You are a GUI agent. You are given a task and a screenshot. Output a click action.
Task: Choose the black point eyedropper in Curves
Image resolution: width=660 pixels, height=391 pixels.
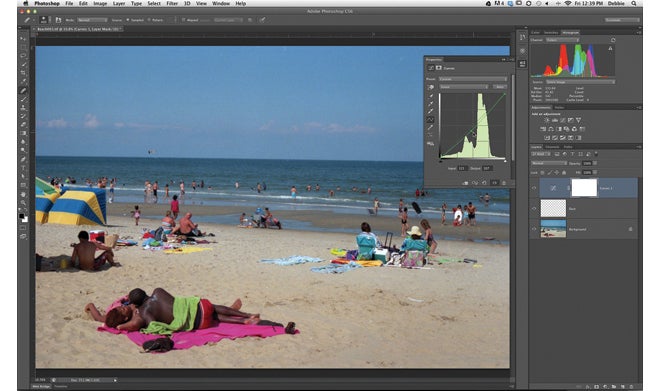(430, 96)
